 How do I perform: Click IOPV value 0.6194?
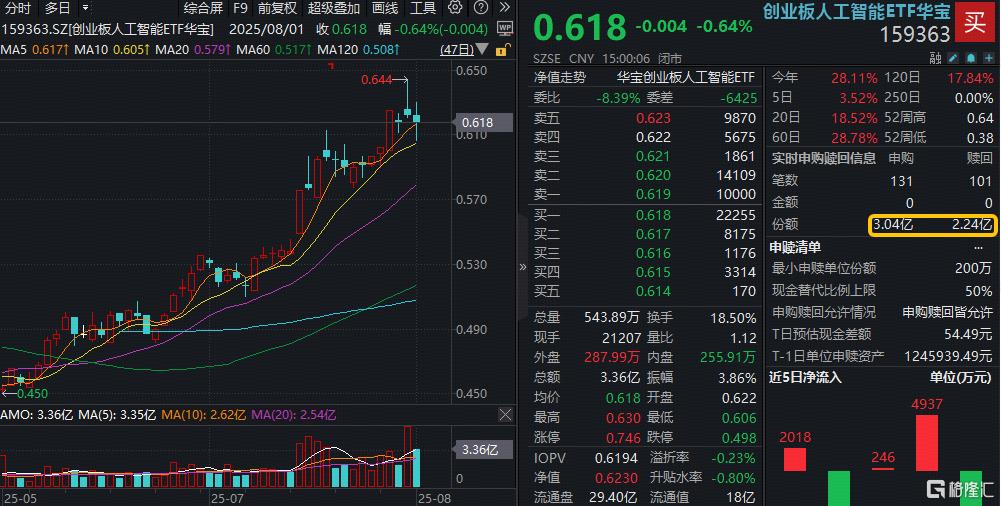(616, 458)
